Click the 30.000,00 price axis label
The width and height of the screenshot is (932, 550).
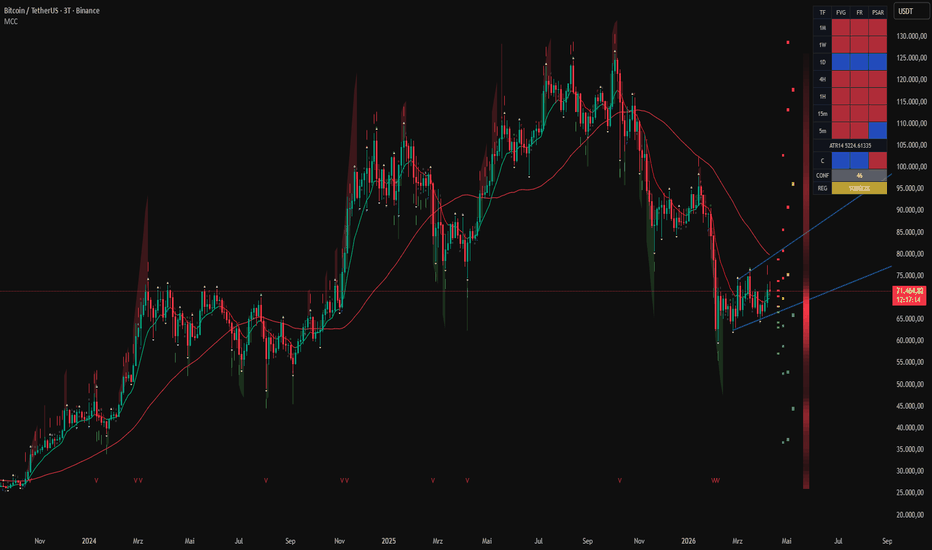(910, 472)
